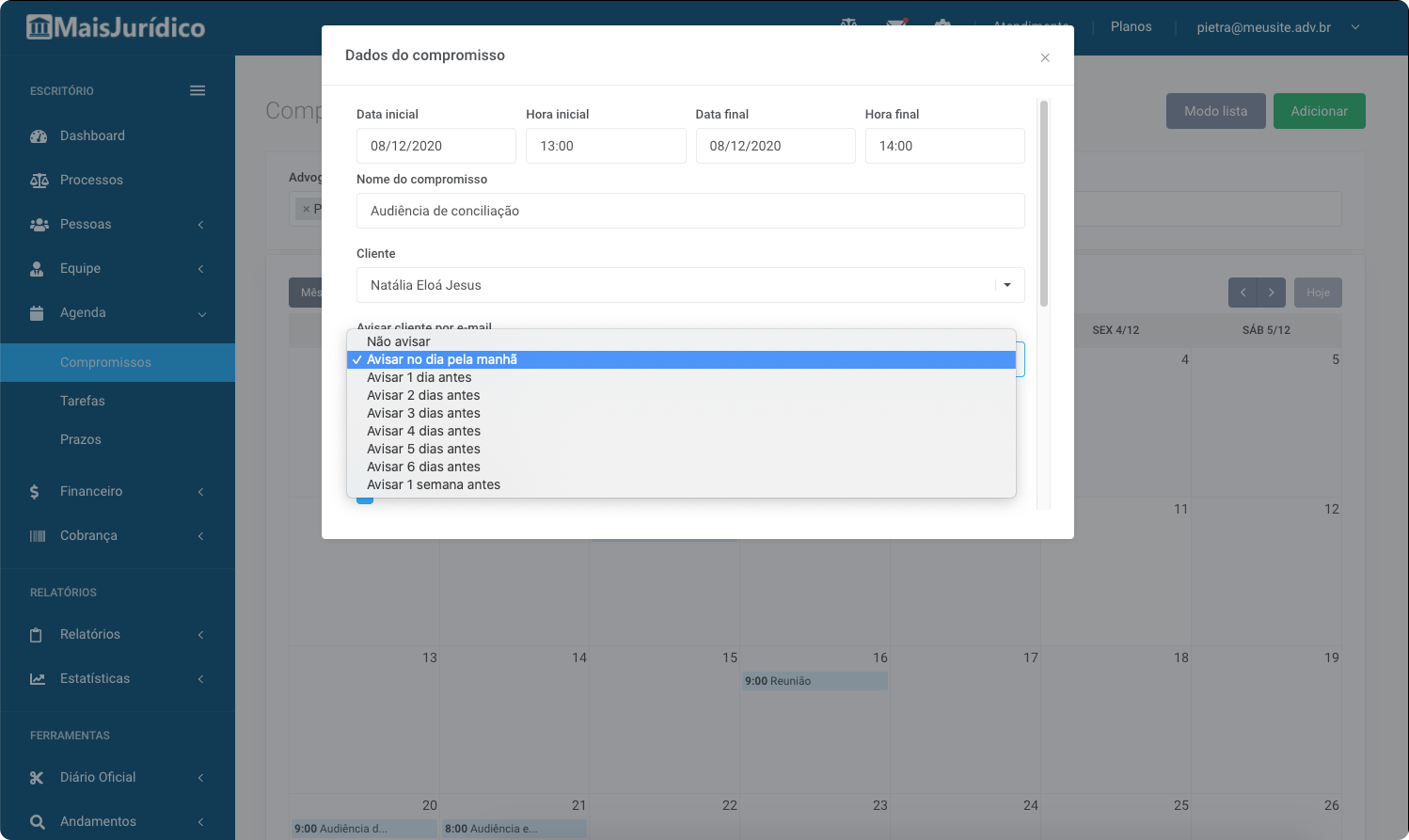Viewport: 1409px width, 840px height.
Task: Choose 'Avisar 1 semana antes' option
Action: tap(434, 484)
